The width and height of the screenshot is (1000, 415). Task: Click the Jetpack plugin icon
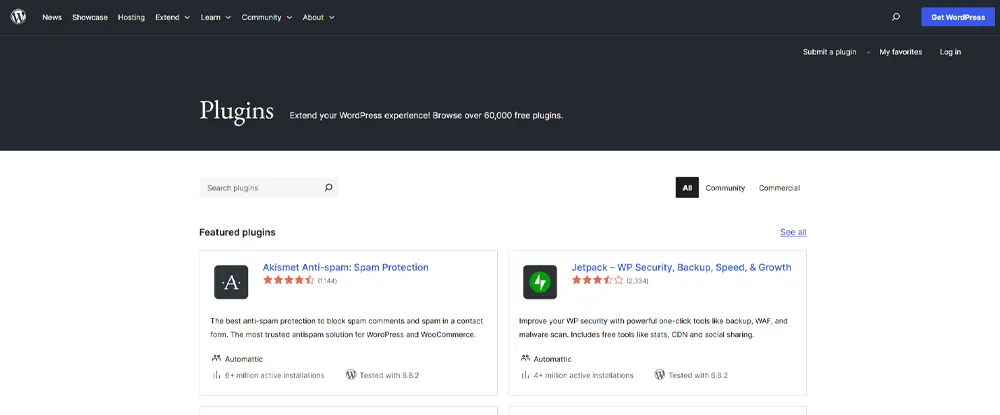click(540, 282)
